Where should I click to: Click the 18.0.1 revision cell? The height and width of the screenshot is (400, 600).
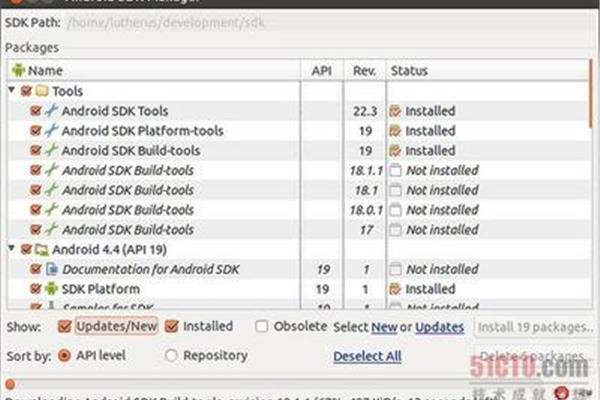[366, 210]
